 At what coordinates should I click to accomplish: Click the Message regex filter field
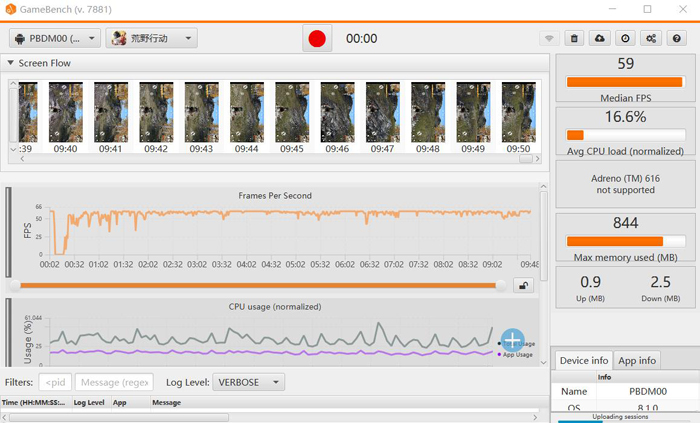[x=115, y=382]
